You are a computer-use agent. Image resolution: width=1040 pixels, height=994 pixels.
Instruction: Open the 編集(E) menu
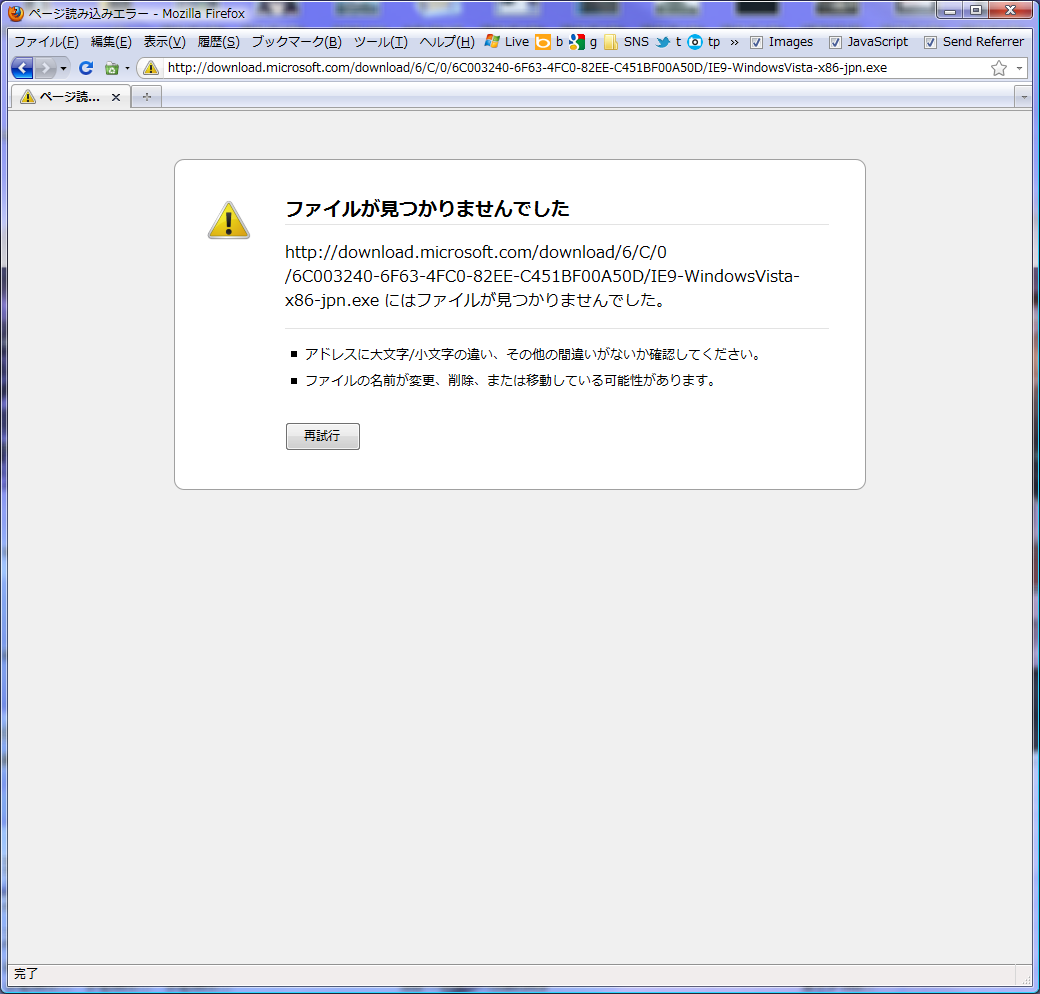coord(111,42)
